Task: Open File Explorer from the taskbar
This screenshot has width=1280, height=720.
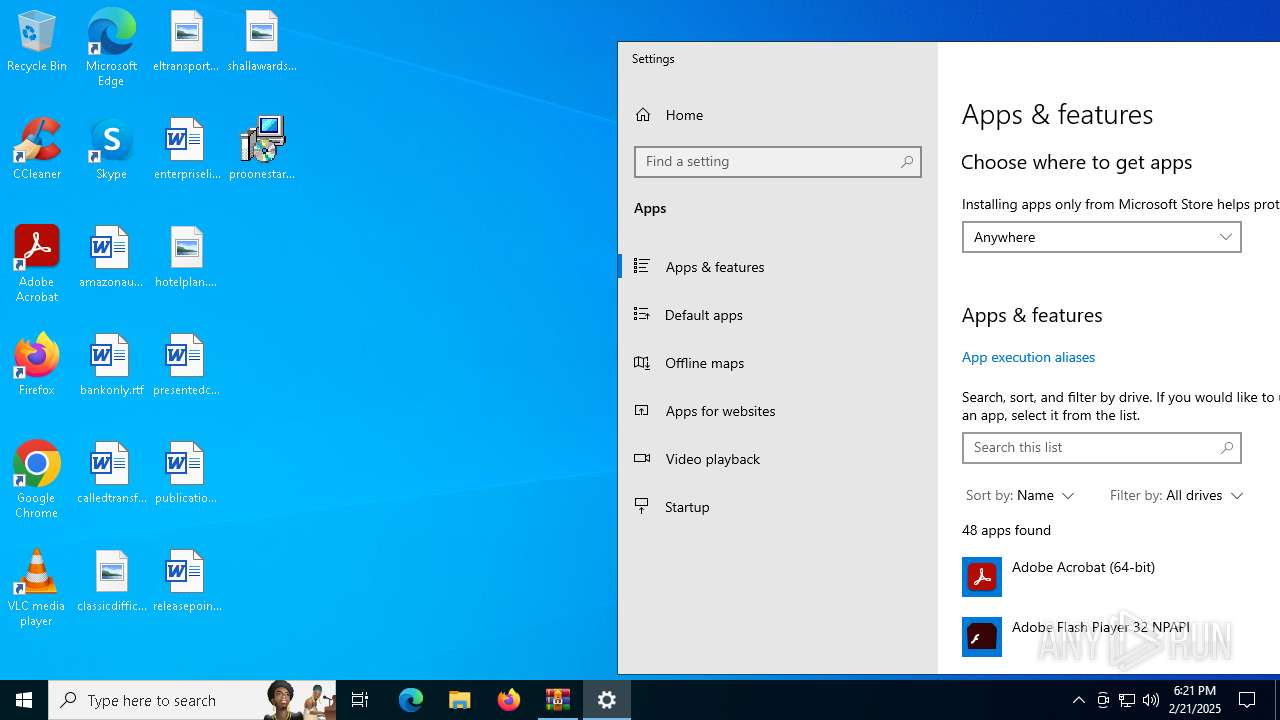Action: (460, 700)
